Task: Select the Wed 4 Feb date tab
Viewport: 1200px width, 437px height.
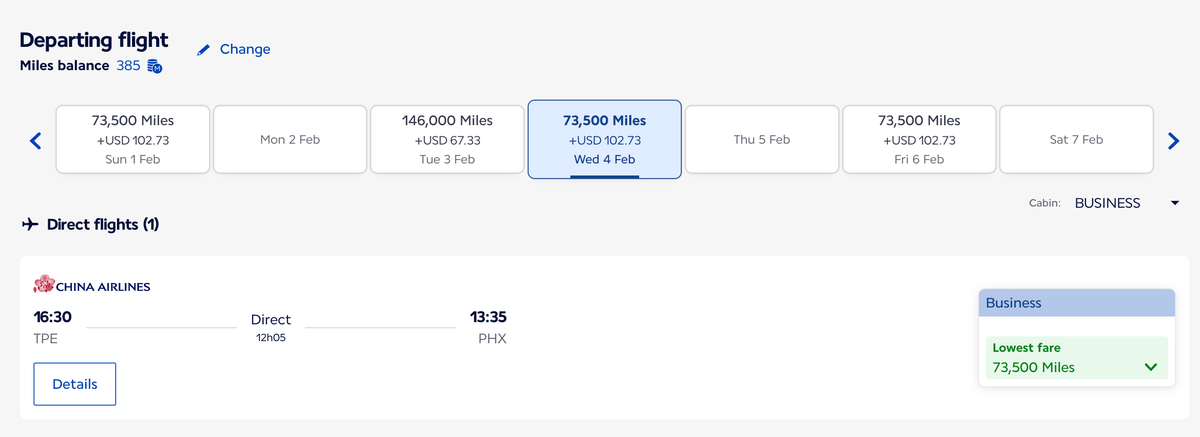Action: [604, 140]
